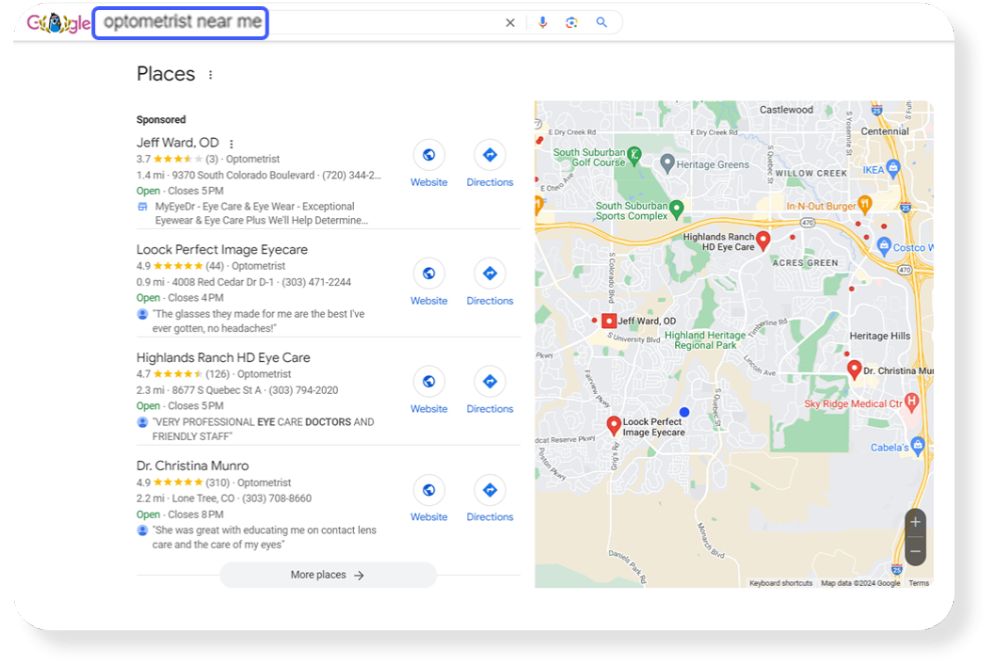Screen dimensions: 1000x667
Task: Click Directions icon for Dr. Christina Munro
Action: [x=489, y=490]
